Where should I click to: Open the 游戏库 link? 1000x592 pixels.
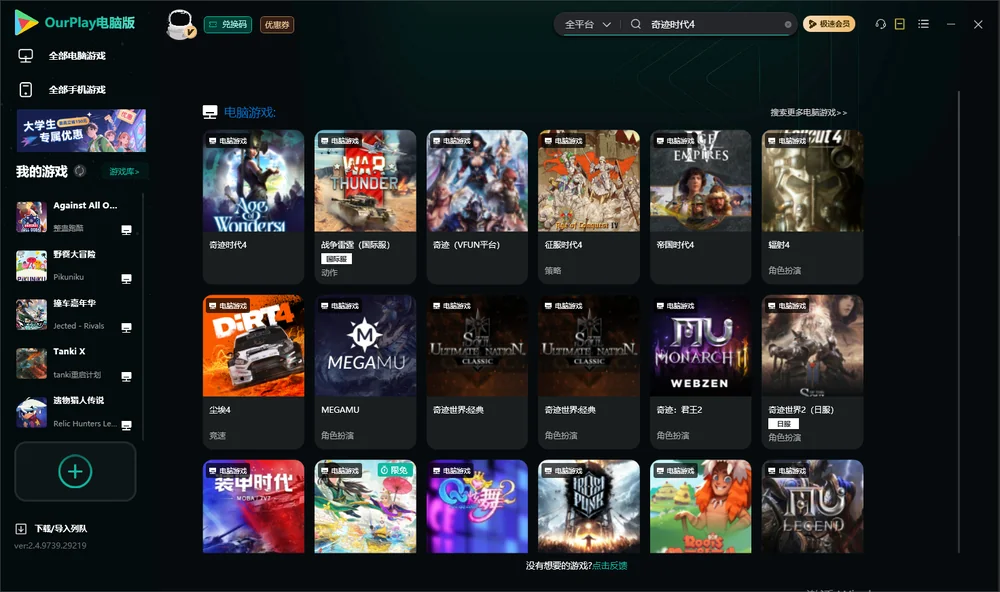click(x=124, y=171)
